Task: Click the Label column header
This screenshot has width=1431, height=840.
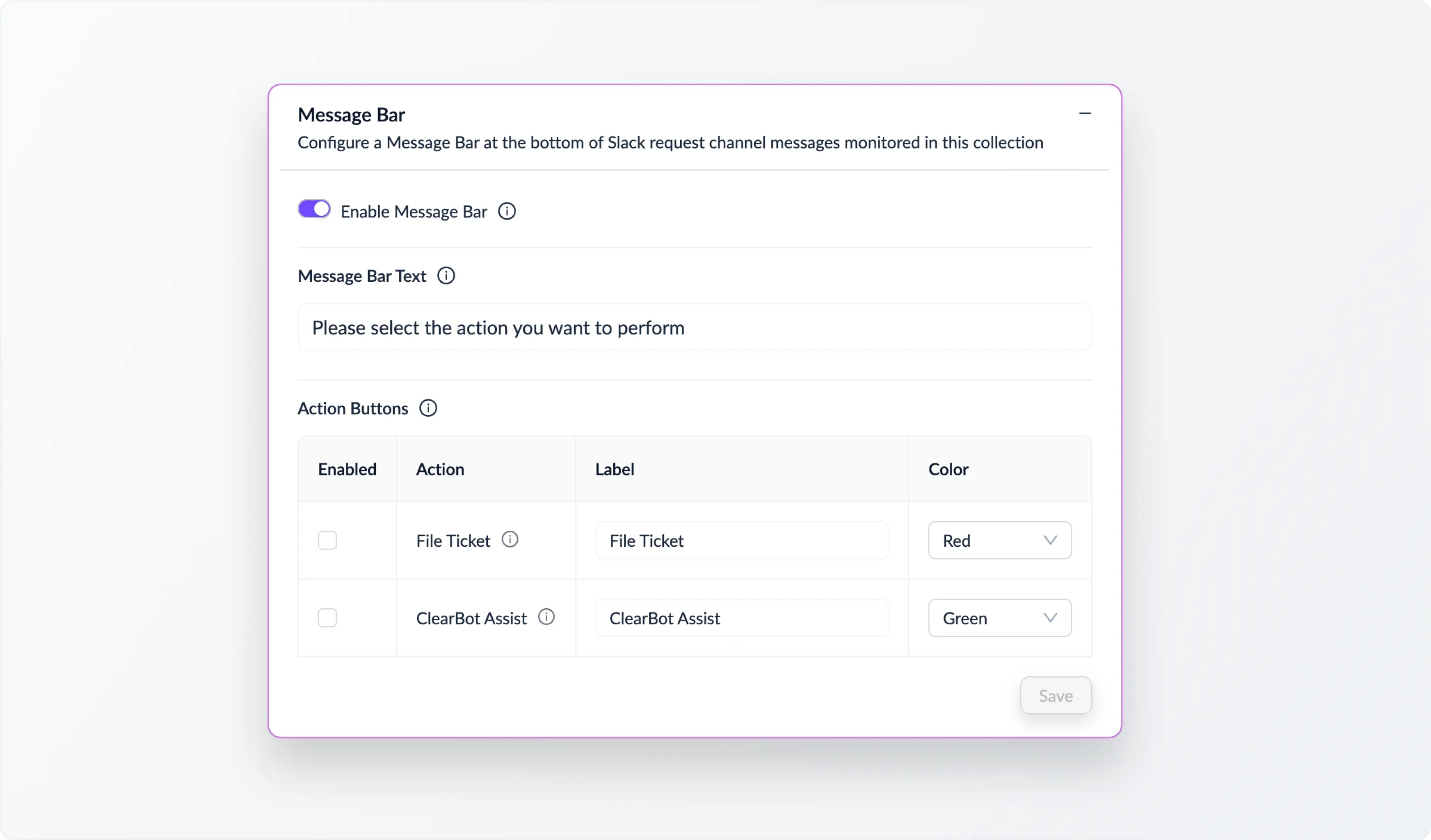Action: click(x=615, y=469)
